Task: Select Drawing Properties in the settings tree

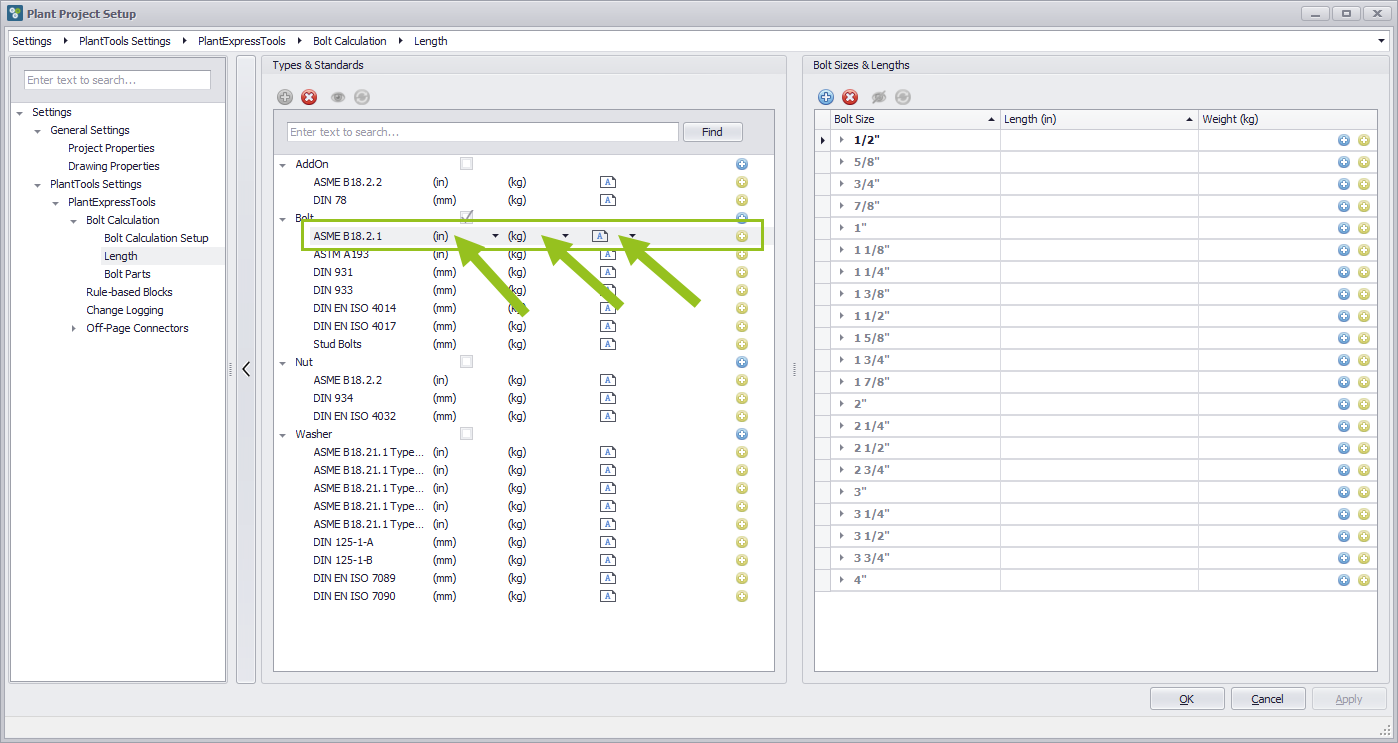Action: [x=113, y=166]
